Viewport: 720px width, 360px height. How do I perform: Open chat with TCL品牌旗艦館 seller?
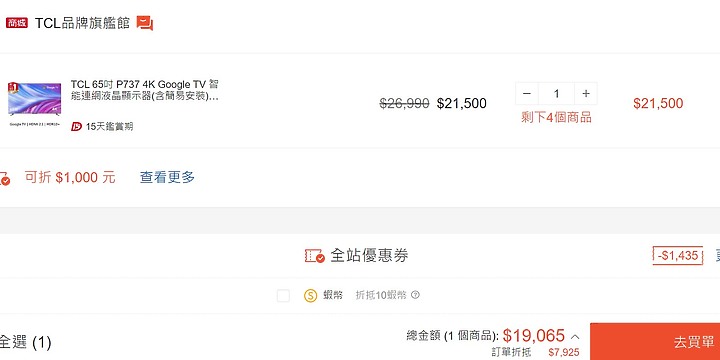(x=145, y=23)
